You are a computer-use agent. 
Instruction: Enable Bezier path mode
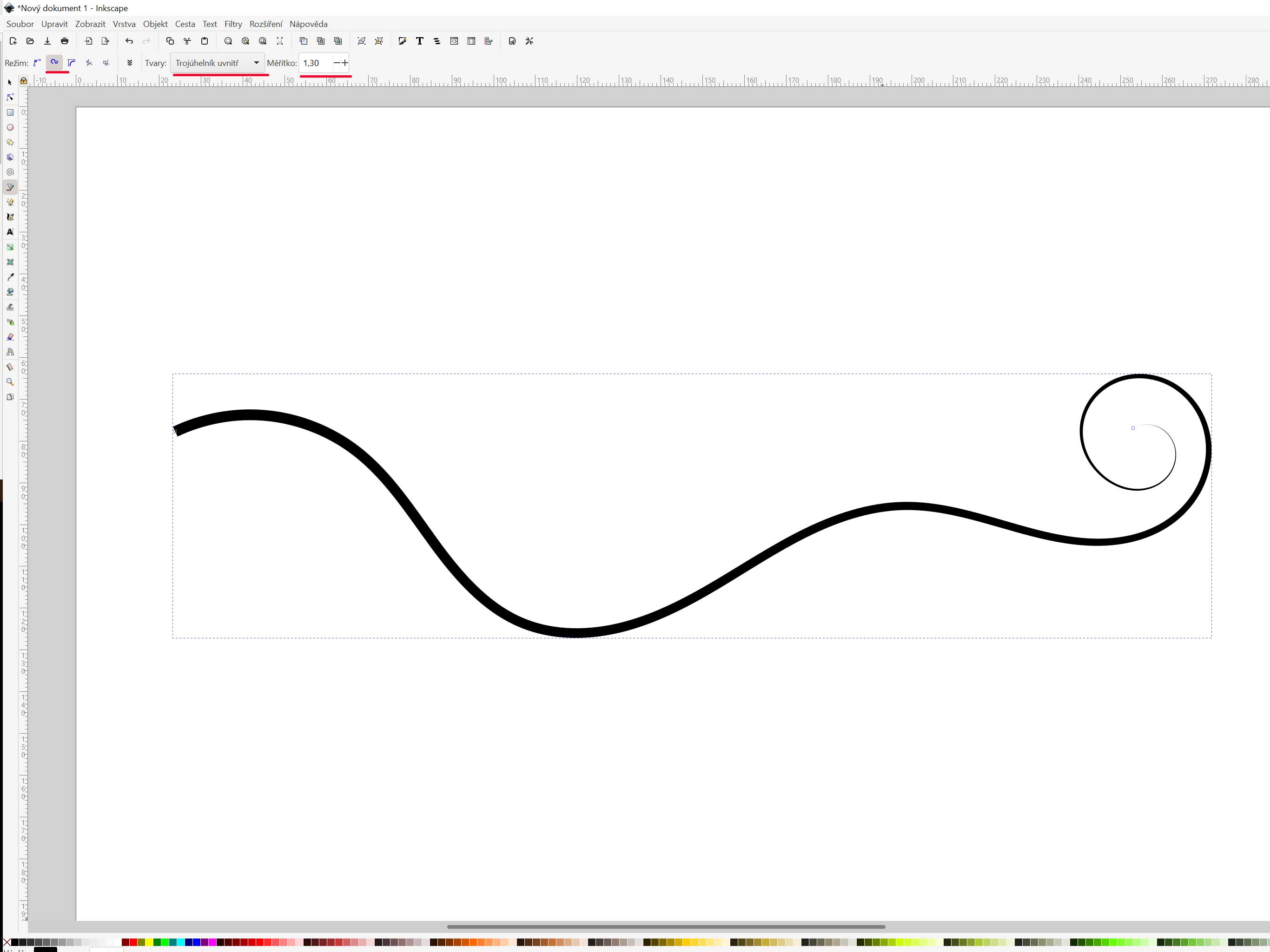pos(37,63)
